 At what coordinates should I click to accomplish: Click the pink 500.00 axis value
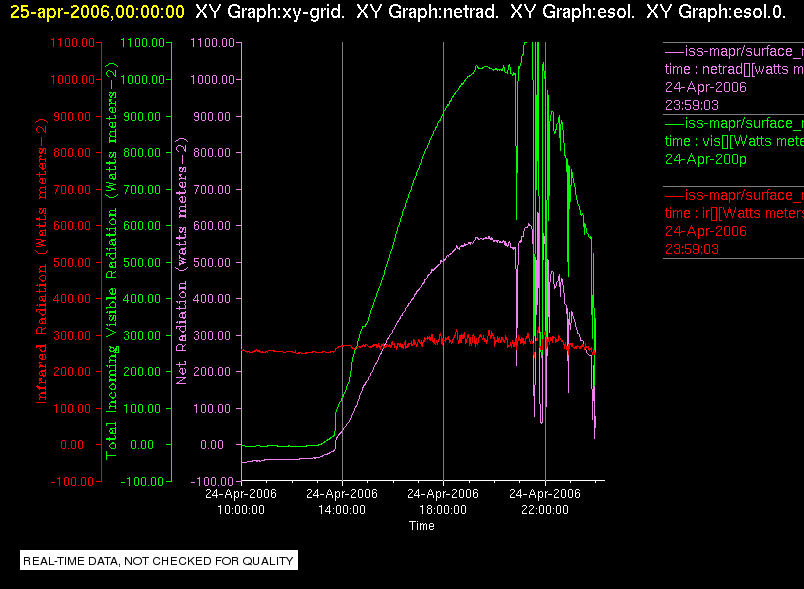212,262
